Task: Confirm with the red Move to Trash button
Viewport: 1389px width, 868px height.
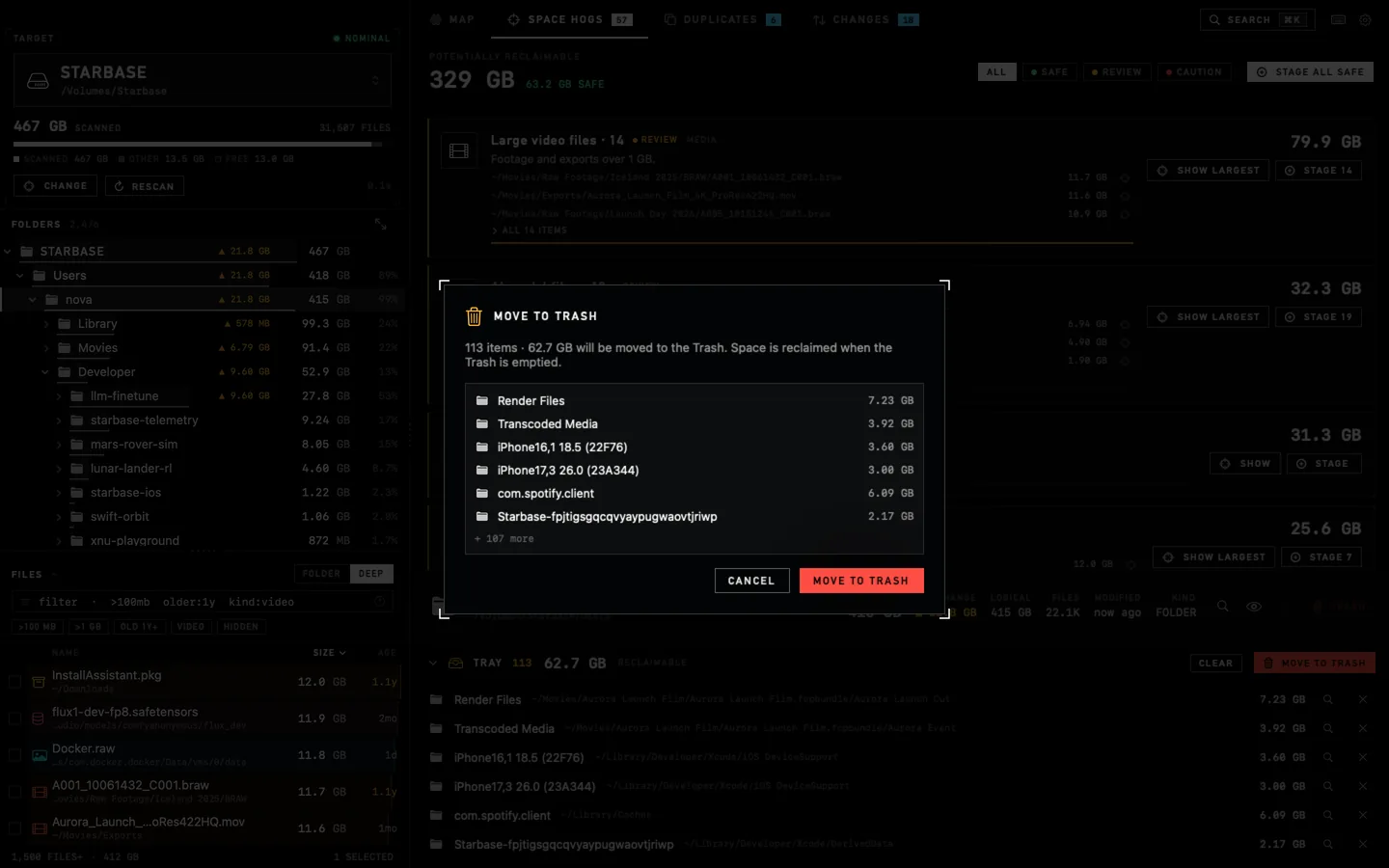Action: [861, 581]
